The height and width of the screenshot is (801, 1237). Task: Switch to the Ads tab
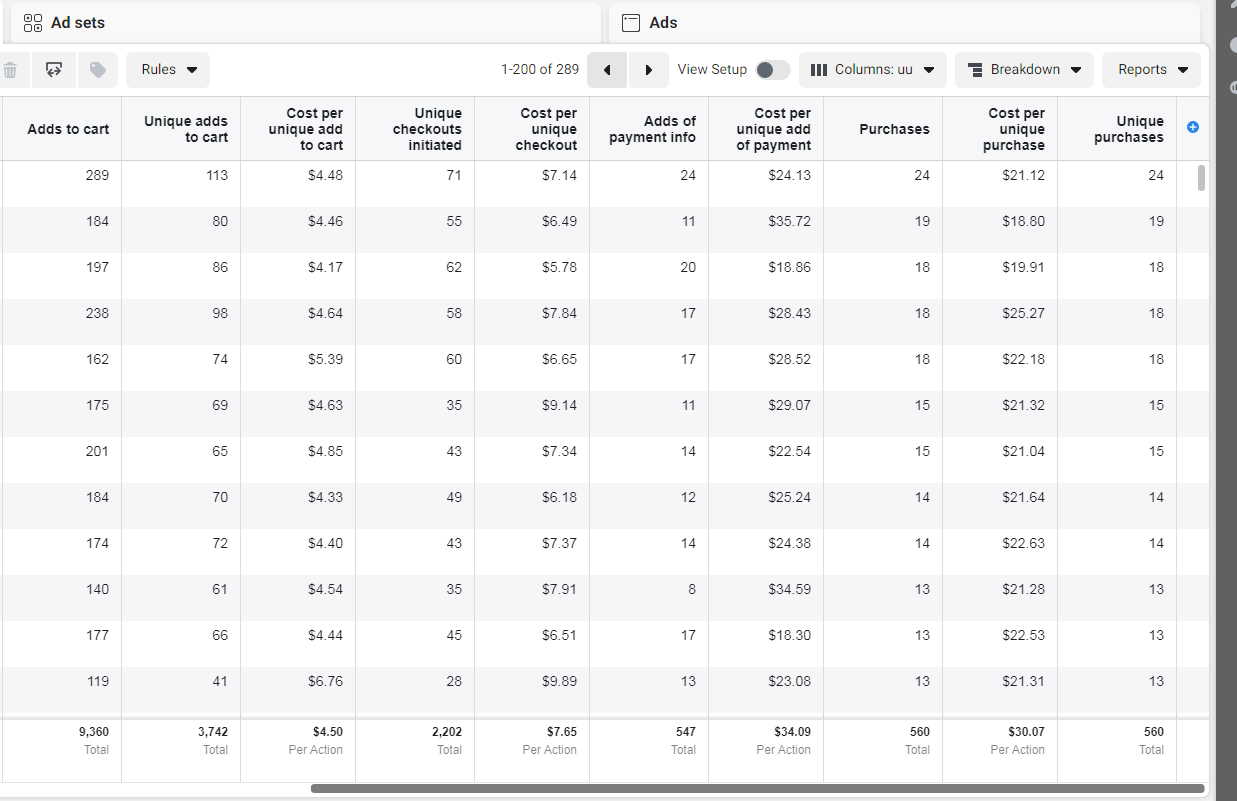(904, 22)
